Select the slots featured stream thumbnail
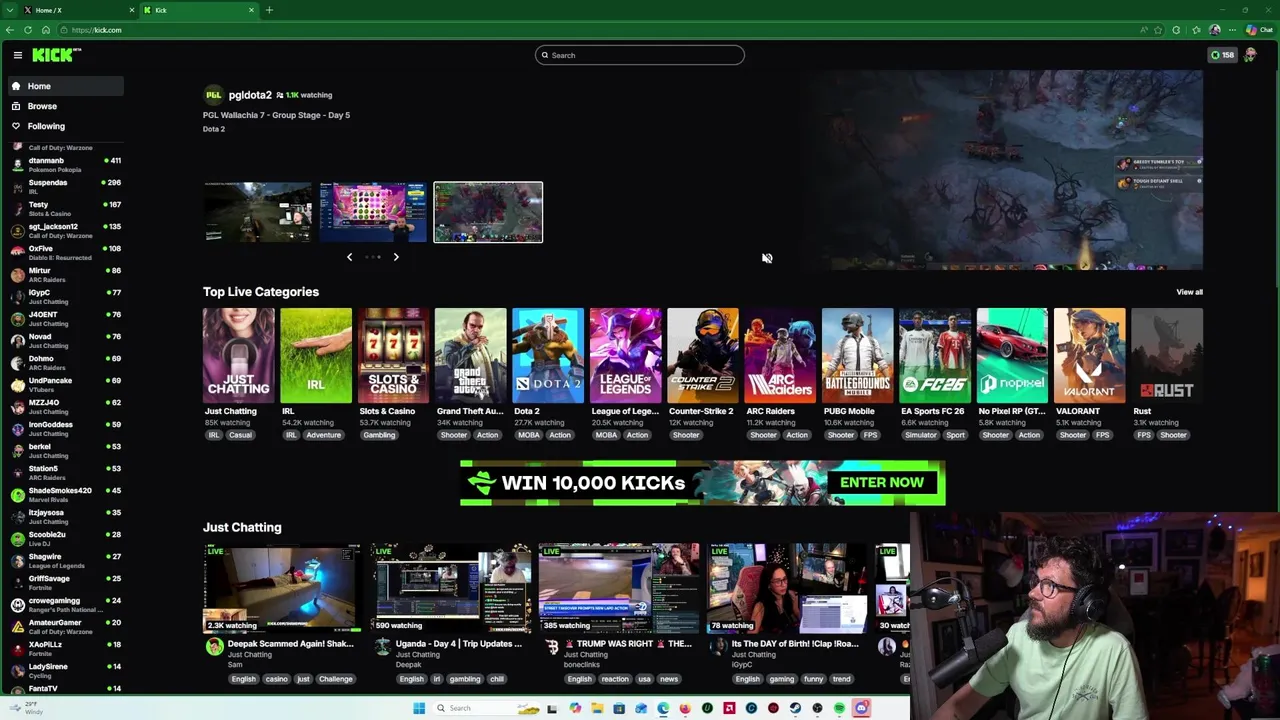Image resolution: width=1280 pixels, height=720 pixels. 373,212
